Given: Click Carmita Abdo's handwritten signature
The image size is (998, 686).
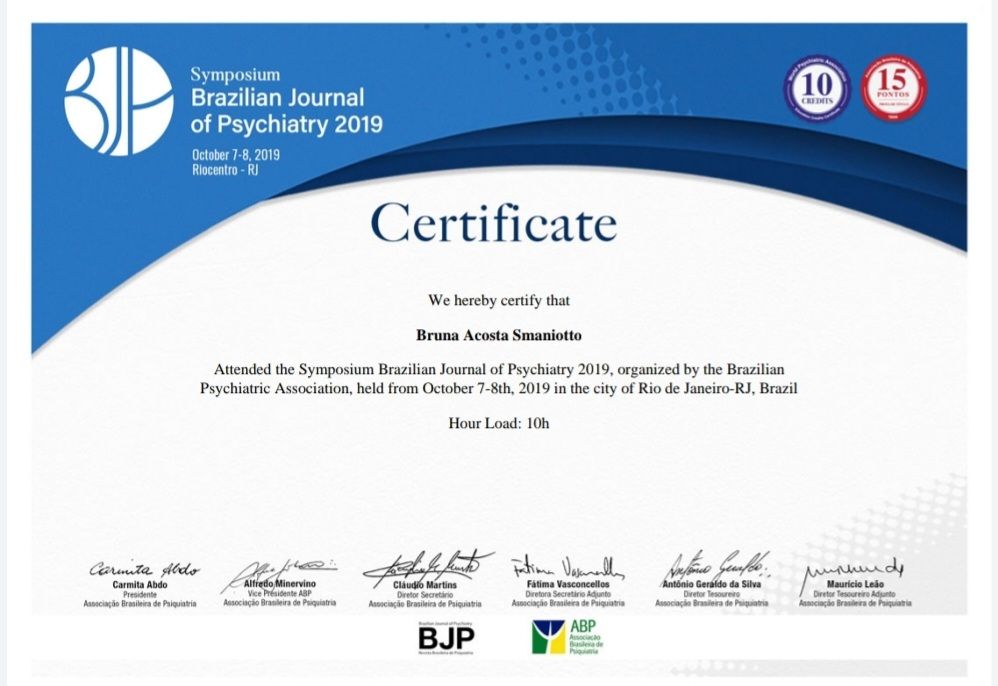Looking at the screenshot, I should click(143, 568).
